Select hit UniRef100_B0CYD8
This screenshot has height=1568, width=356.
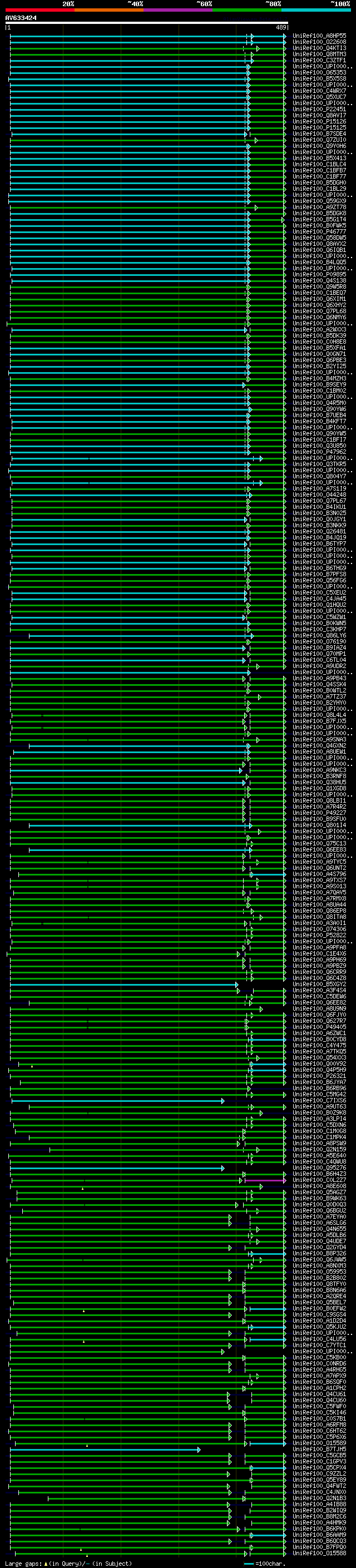click(x=319, y=1039)
